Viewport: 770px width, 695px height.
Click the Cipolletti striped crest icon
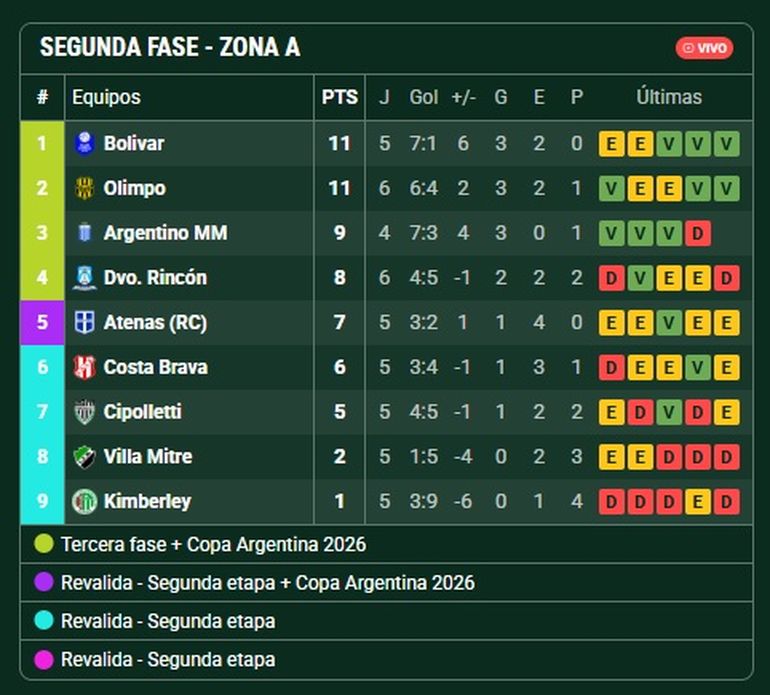pos(84,412)
